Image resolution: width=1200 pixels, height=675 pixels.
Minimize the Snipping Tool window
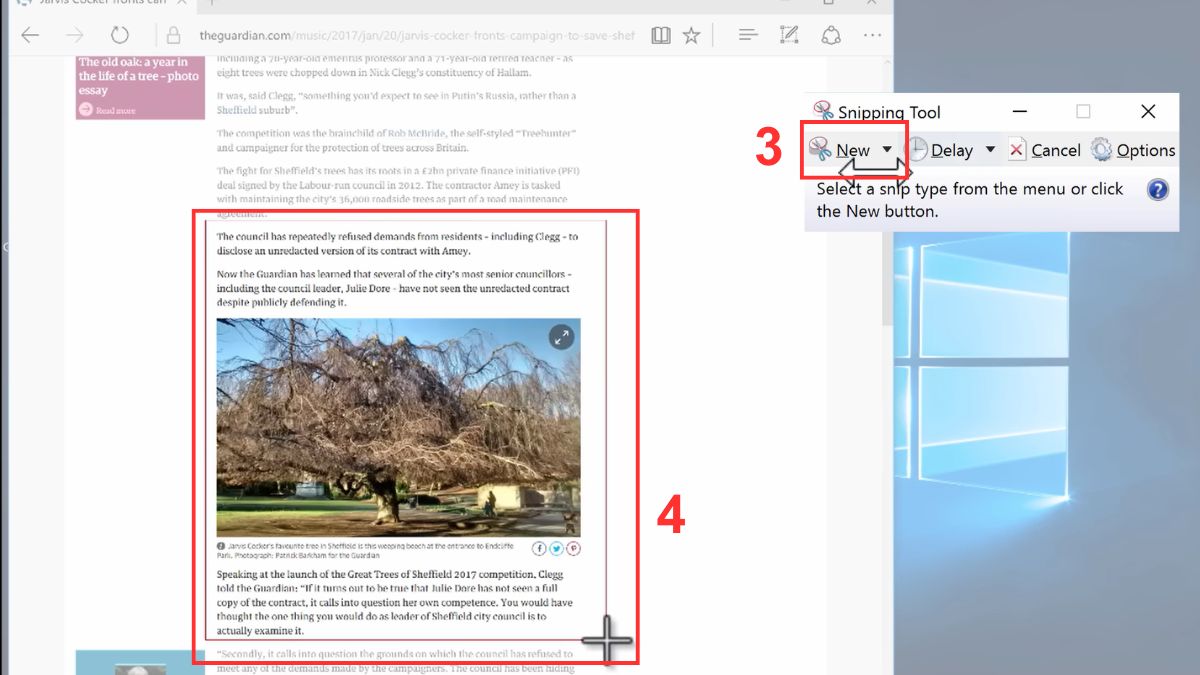[x=1019, y=111]
